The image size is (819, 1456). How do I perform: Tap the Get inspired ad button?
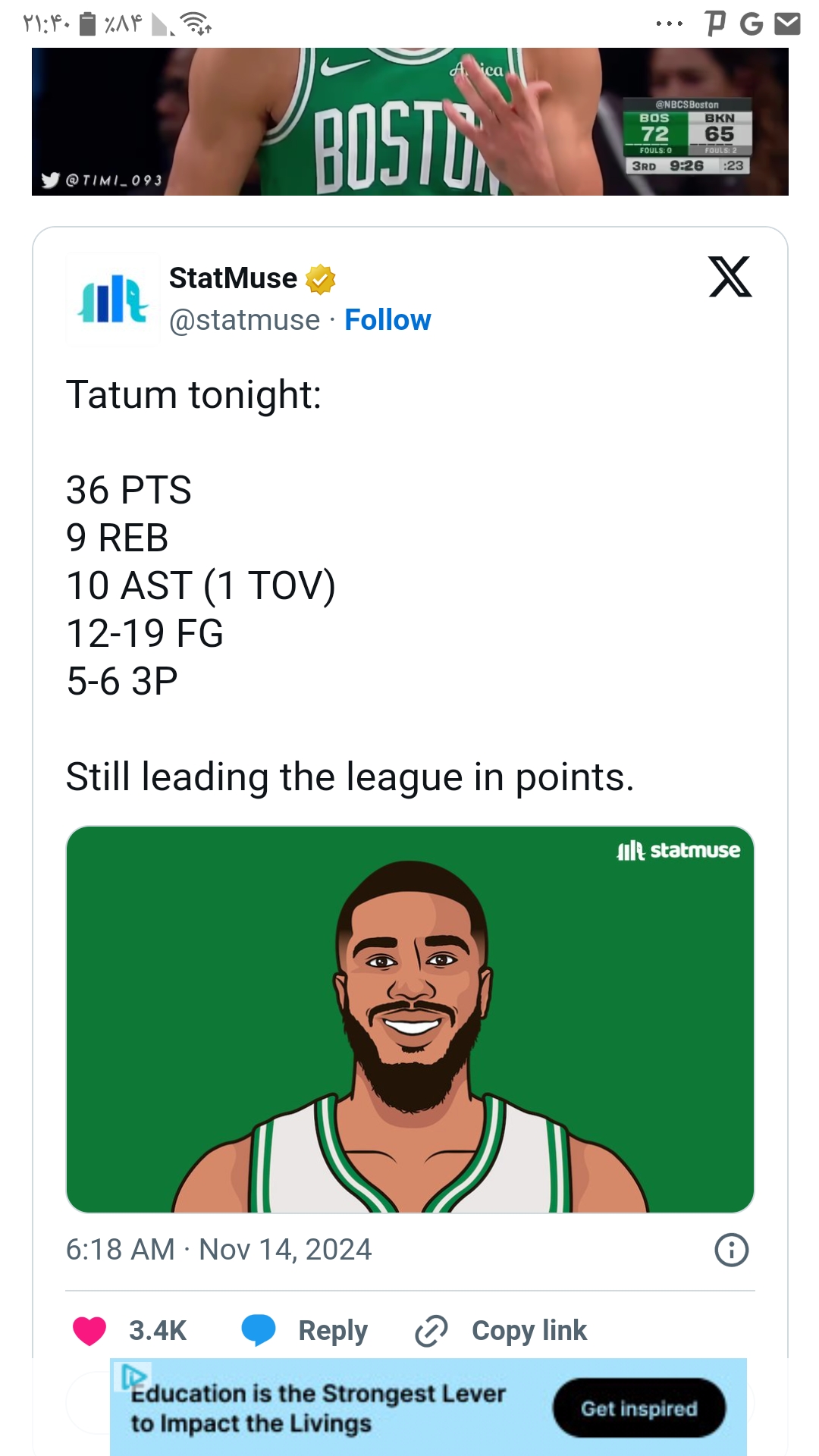639,1408
